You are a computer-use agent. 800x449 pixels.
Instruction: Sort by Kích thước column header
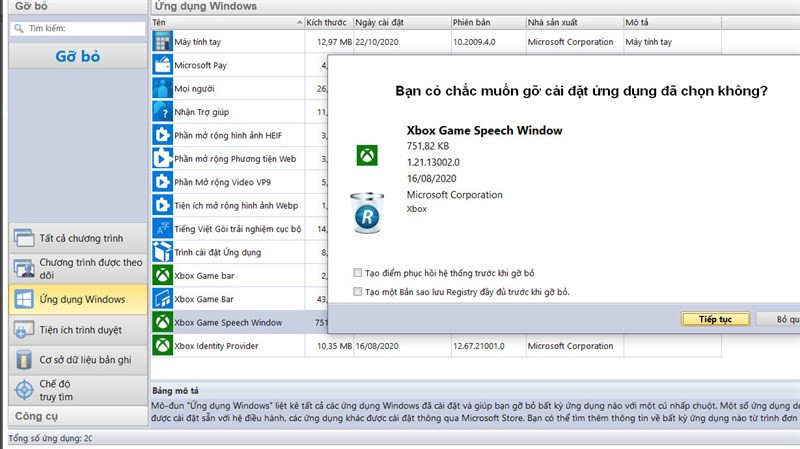(x=329, y=22)
